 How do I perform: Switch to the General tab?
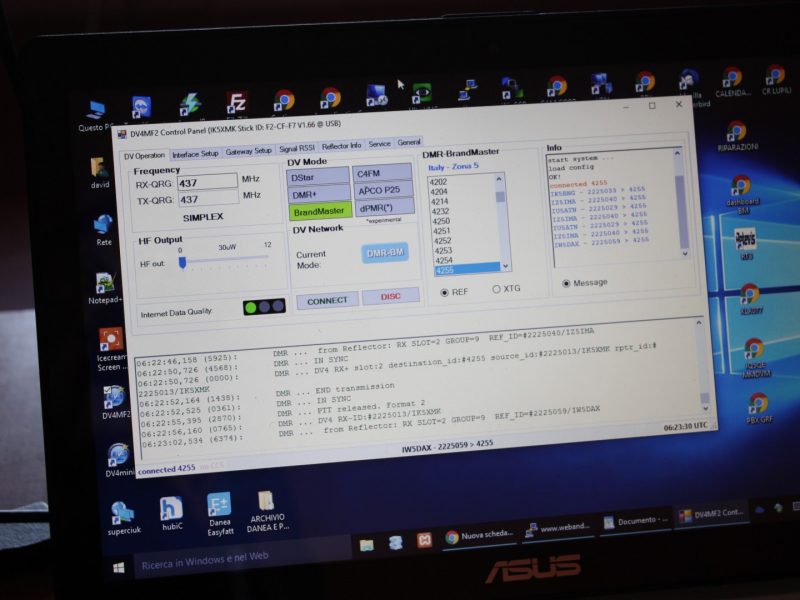tap(409, 142)
